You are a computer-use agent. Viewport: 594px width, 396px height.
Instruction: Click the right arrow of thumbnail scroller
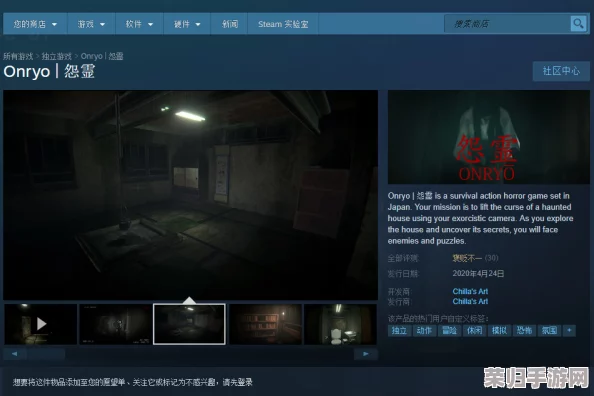366,354
